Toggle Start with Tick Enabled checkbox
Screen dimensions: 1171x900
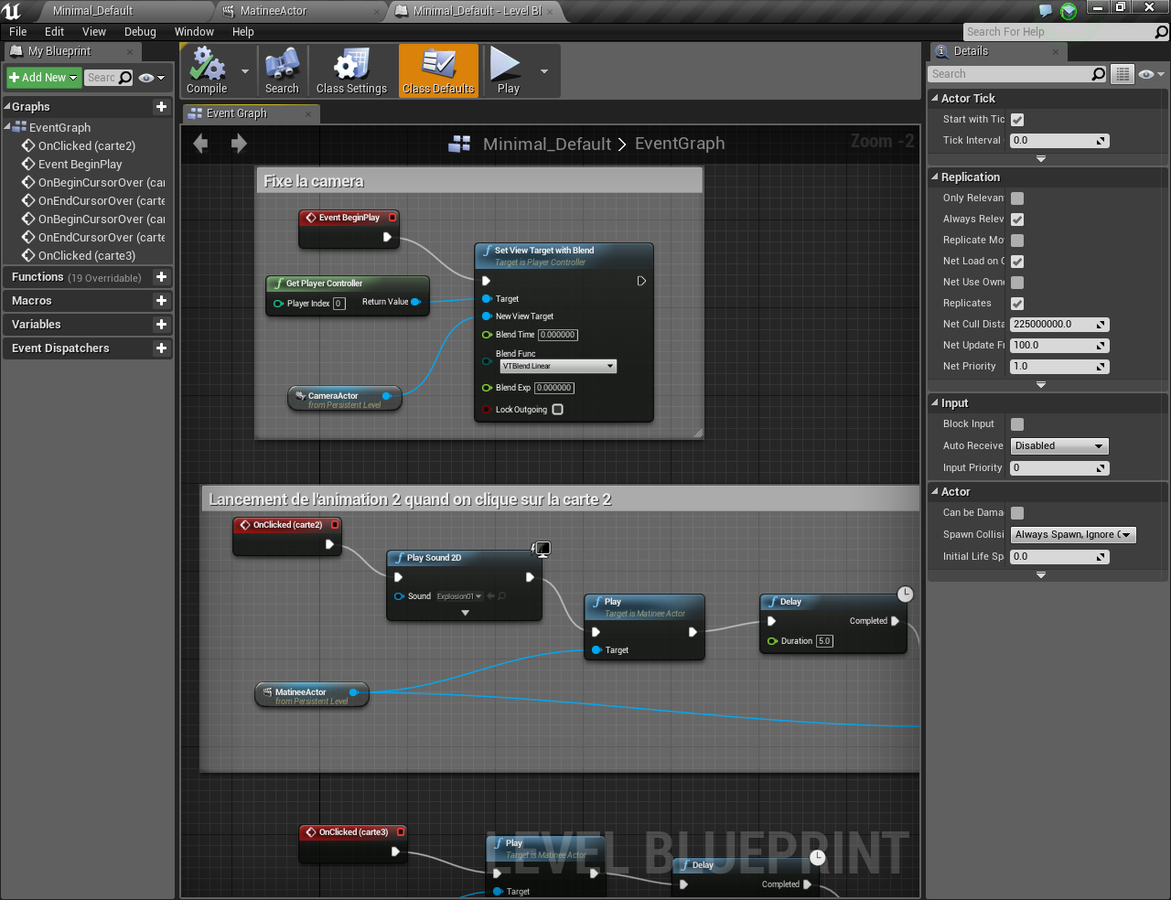[x=1017, y=120]
